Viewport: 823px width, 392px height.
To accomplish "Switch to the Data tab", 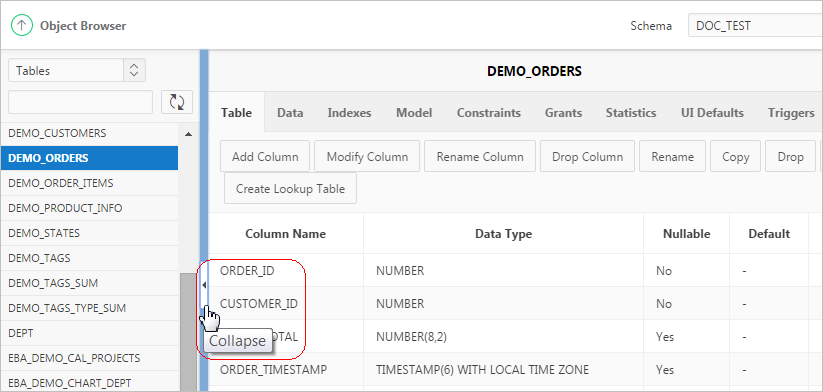I will (290, 113).
